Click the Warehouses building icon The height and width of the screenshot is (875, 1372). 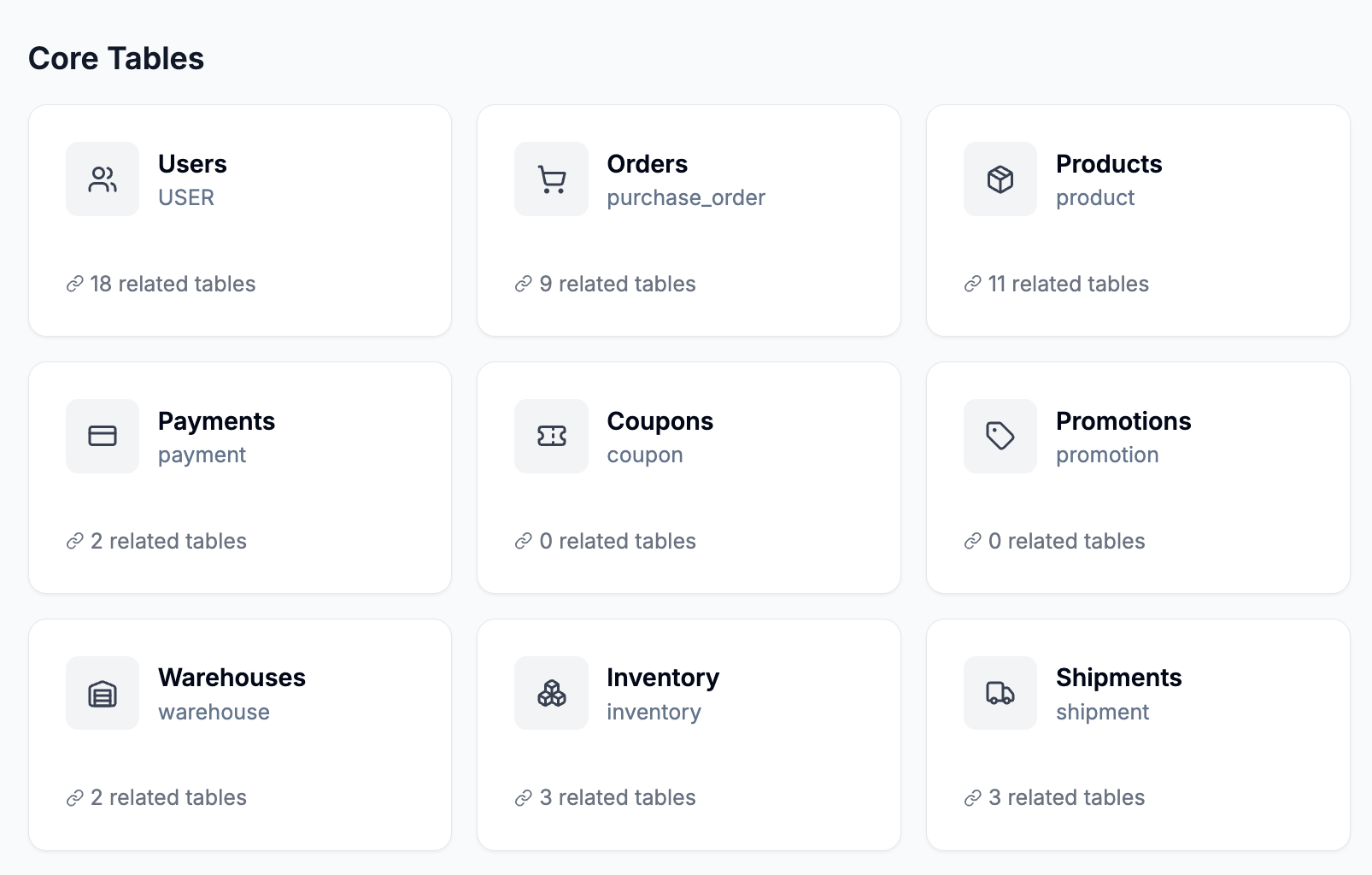coord(102,693)
